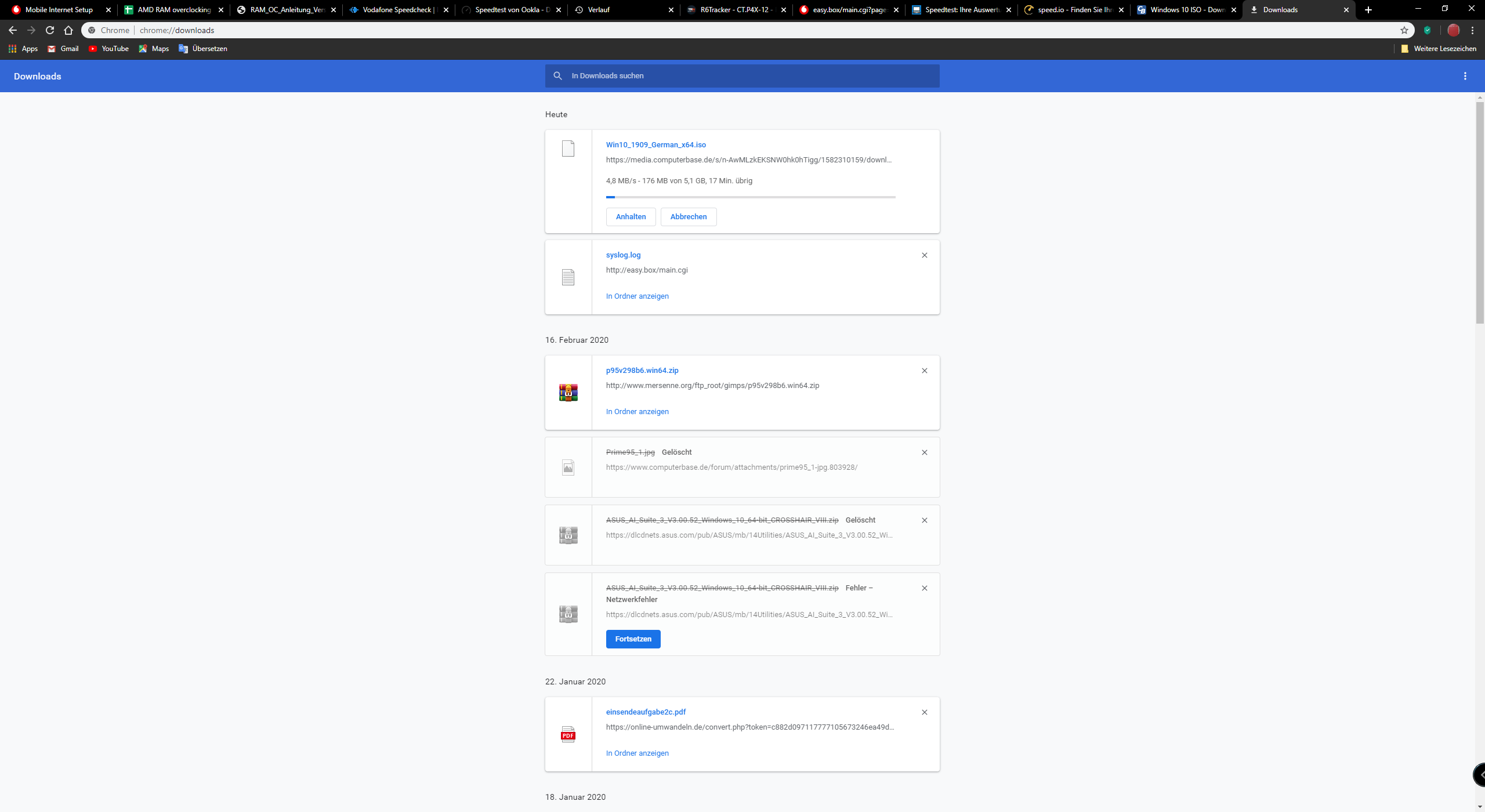Screen dimensions: 1485x812
Task: Open Downloads page more actions menu
Action: pyautogui.click(x=1465, y=76)
